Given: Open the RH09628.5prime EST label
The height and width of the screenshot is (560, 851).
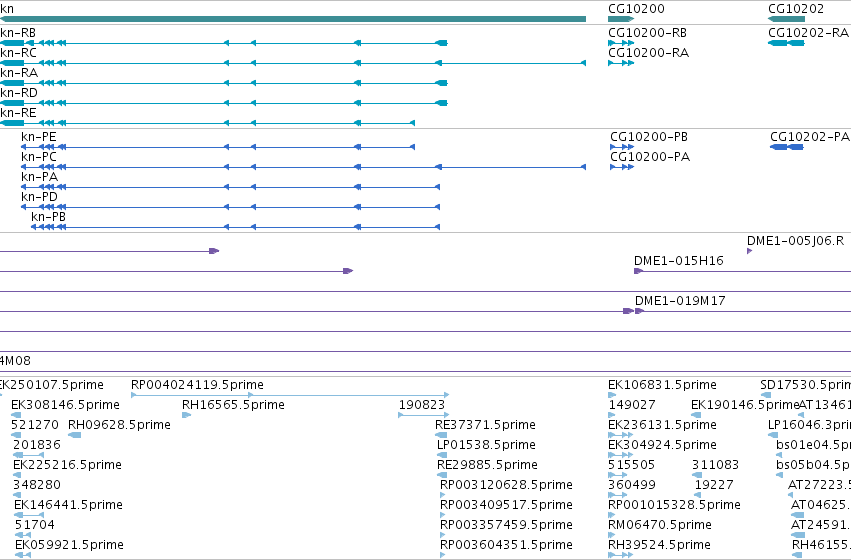Looking at the screenshot, I should coord(119,425).
